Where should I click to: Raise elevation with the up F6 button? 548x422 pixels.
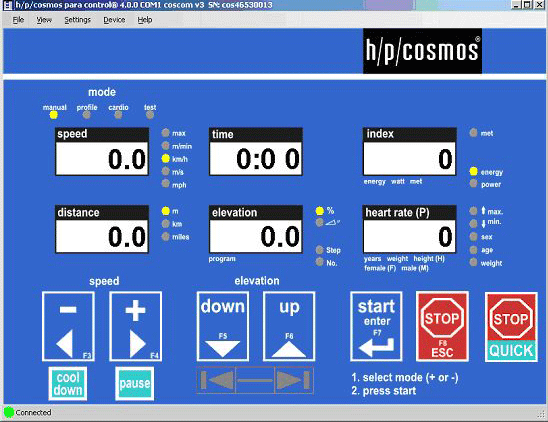coord(289,326)
